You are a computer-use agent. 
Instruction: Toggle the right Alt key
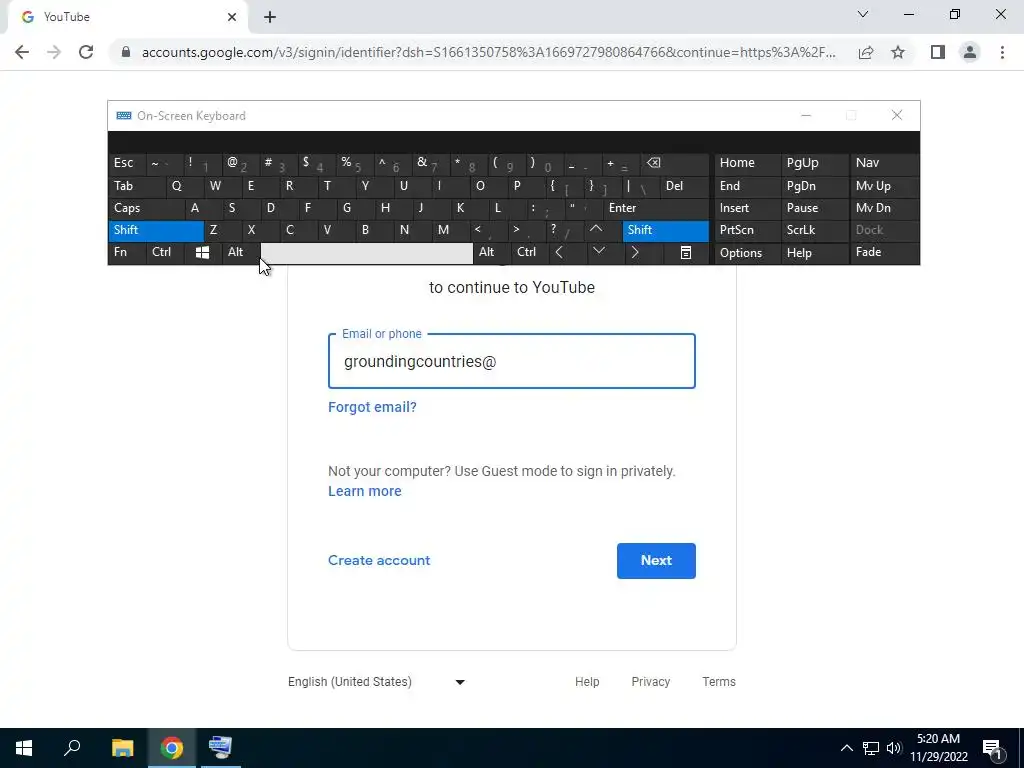click(x=492, y=252)
